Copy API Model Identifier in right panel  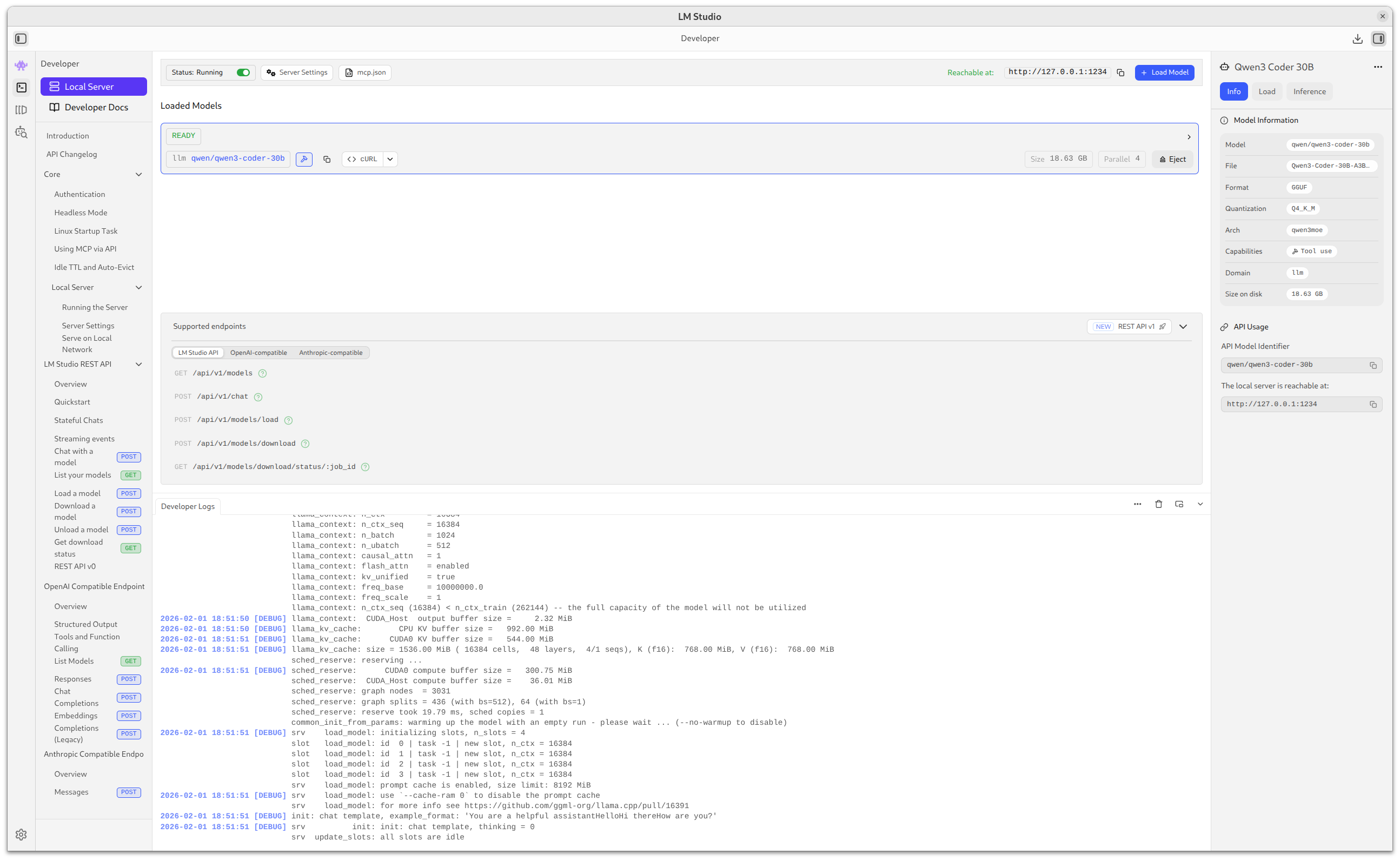click(x=1373, y=365)
